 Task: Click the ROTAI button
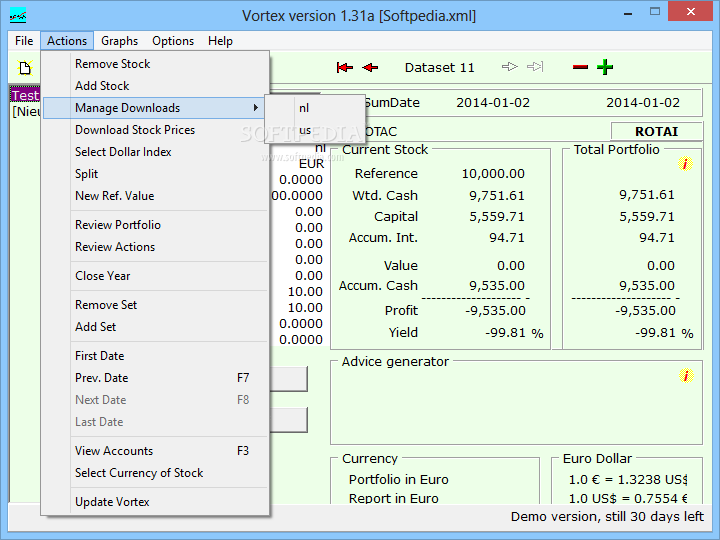tap(656, 131)
